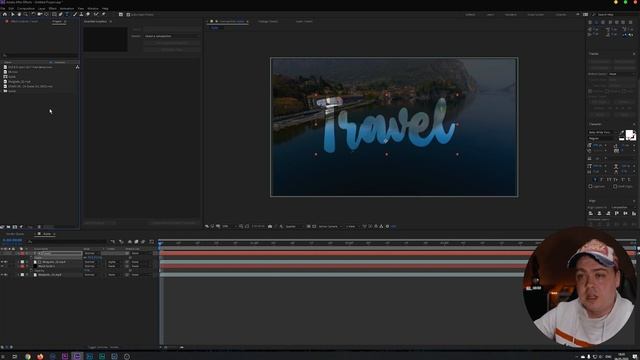This screenshot has height=360, width=640.
Task: Select the Puppet Pin tool
Action: 103,14
